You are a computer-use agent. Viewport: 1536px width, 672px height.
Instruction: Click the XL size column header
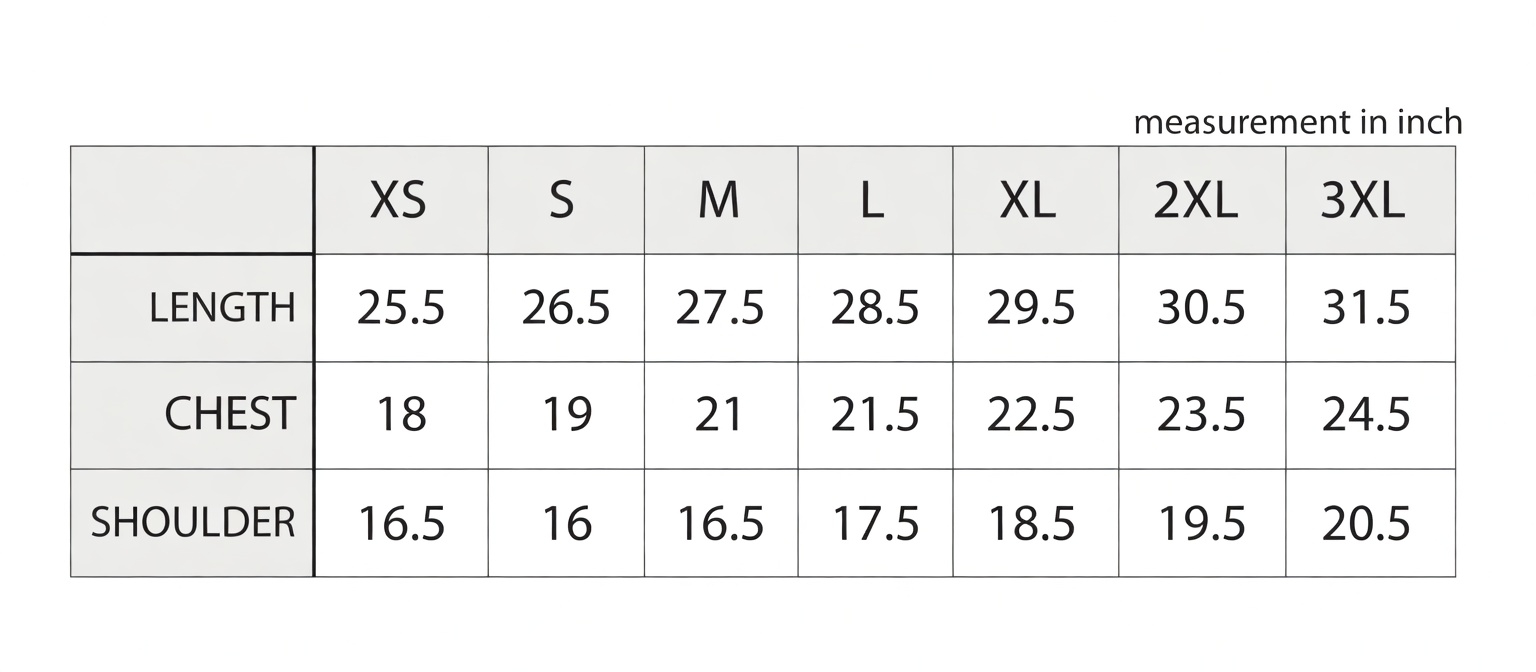1029,201
